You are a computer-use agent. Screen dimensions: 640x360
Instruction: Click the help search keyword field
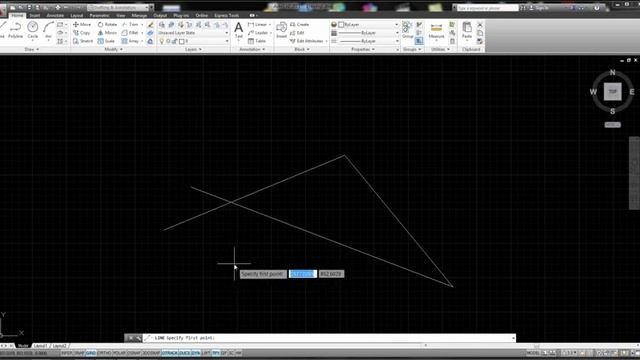[487, 8]
